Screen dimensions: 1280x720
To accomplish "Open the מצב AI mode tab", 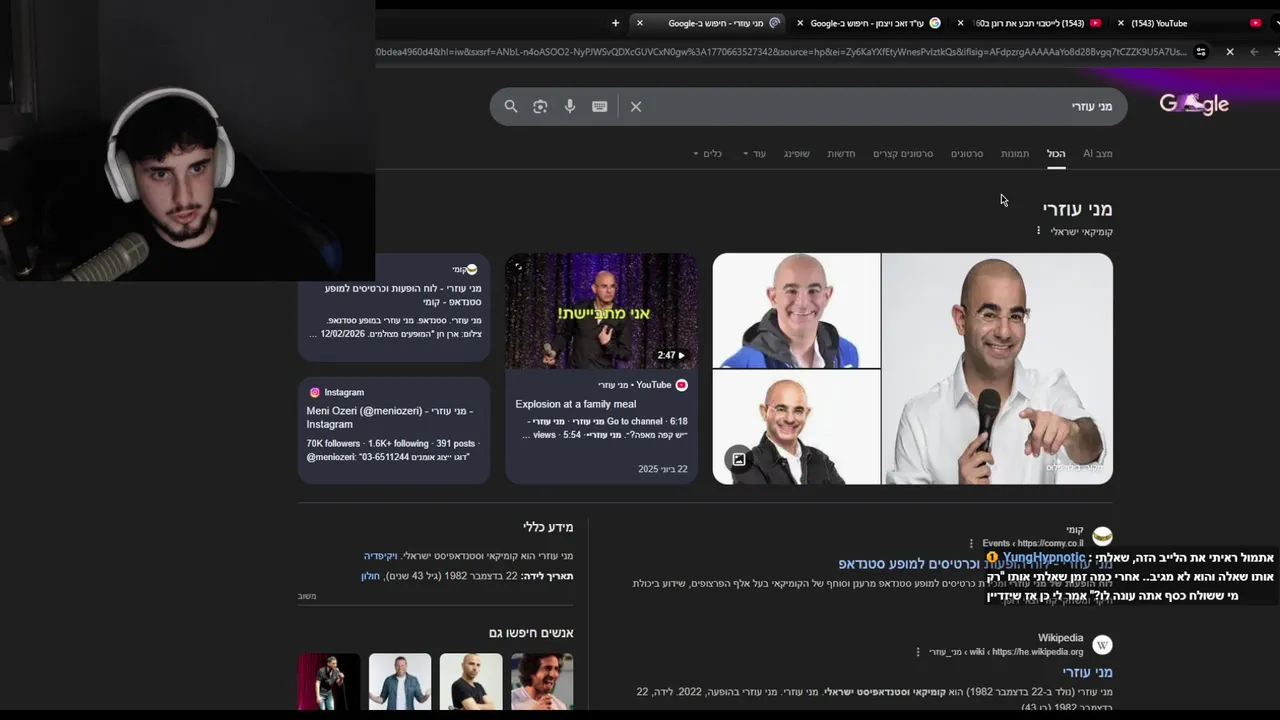I will [x=1098, y=153].
